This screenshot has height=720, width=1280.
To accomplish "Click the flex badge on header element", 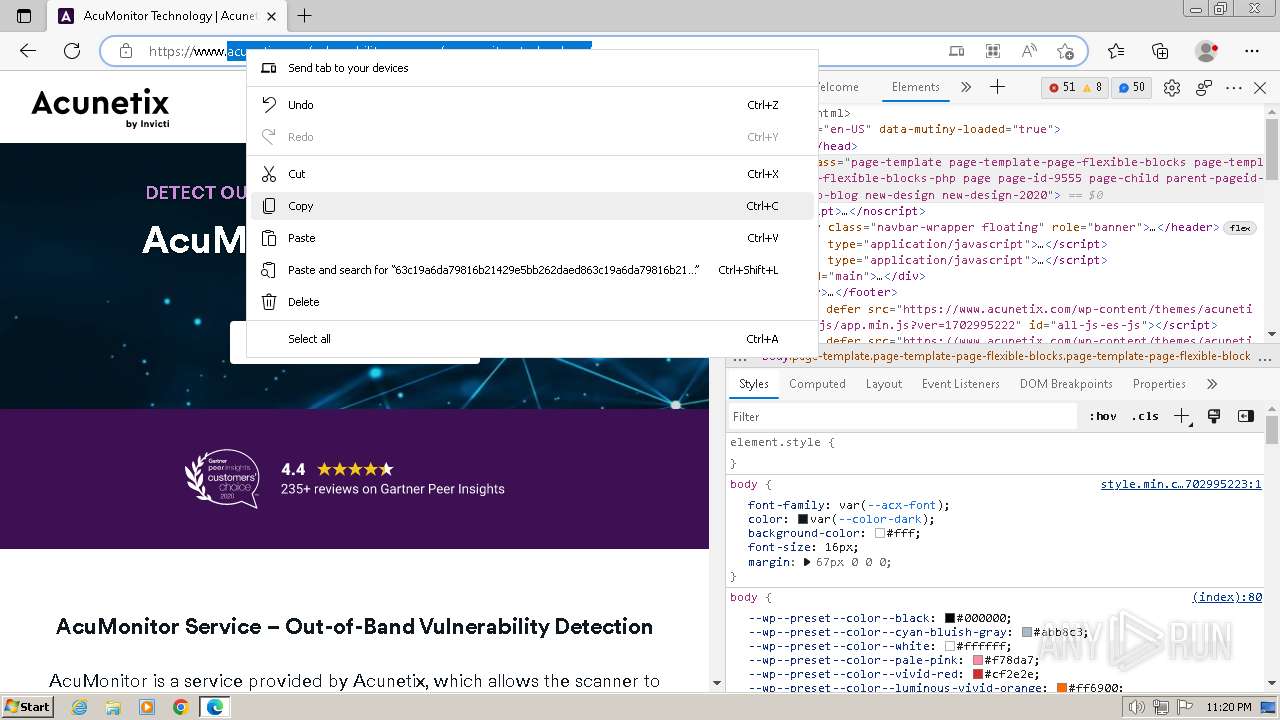I will pyautogui.click(x=1239, y=228).
